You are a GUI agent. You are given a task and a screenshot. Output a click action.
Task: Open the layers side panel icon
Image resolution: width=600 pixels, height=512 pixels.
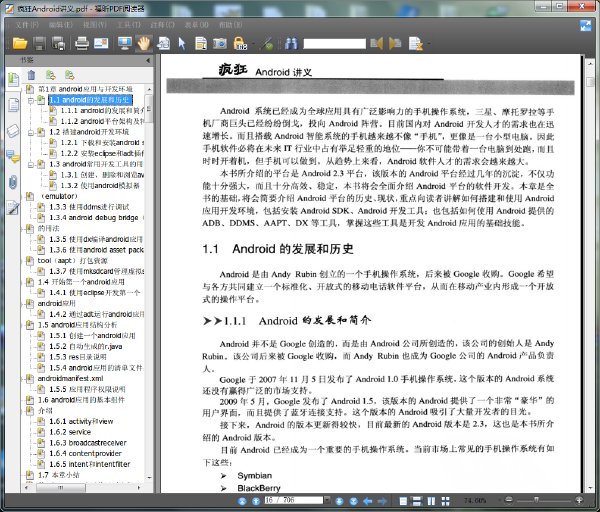coord(13,131)
